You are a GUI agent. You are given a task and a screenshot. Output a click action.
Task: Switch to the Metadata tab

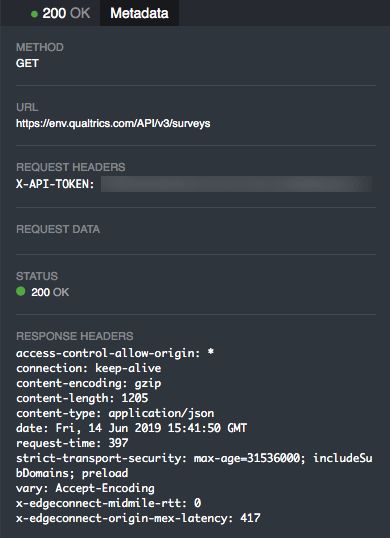(x=139, y=13)
